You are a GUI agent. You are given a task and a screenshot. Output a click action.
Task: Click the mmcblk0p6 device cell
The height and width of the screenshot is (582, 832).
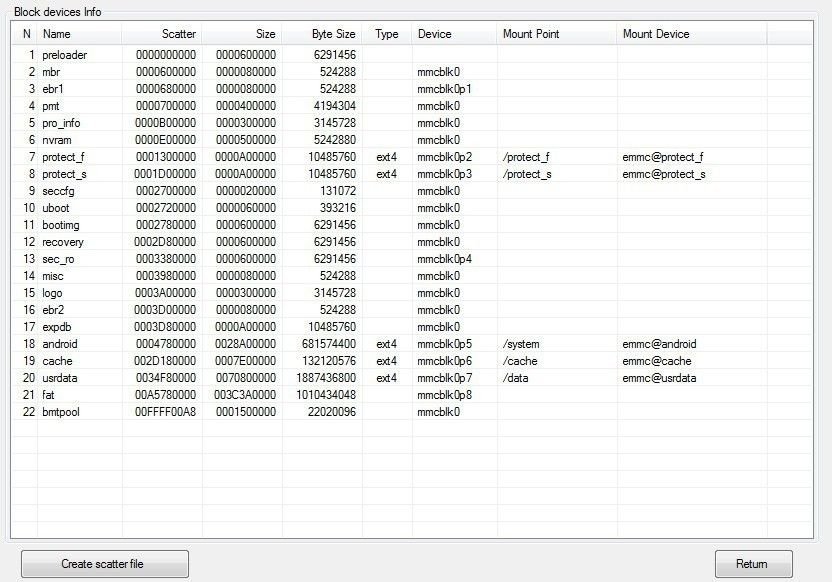click(x=445, y=361)
